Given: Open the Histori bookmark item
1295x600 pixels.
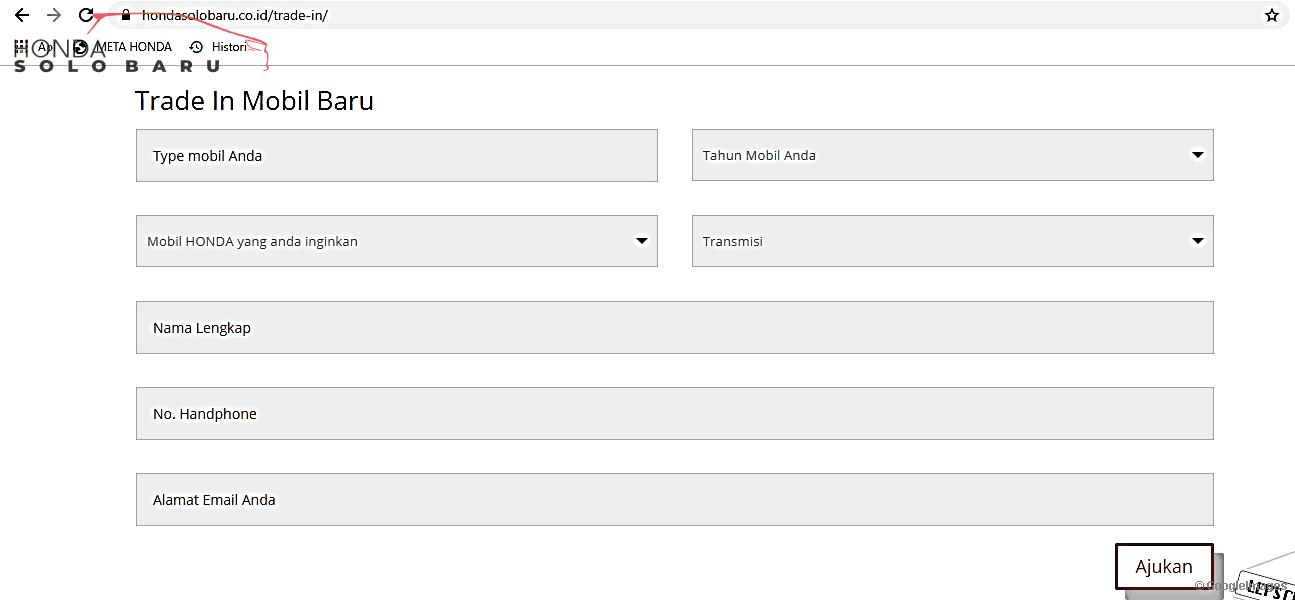Looking at the screenshot, I should click(x=218, y=47).
